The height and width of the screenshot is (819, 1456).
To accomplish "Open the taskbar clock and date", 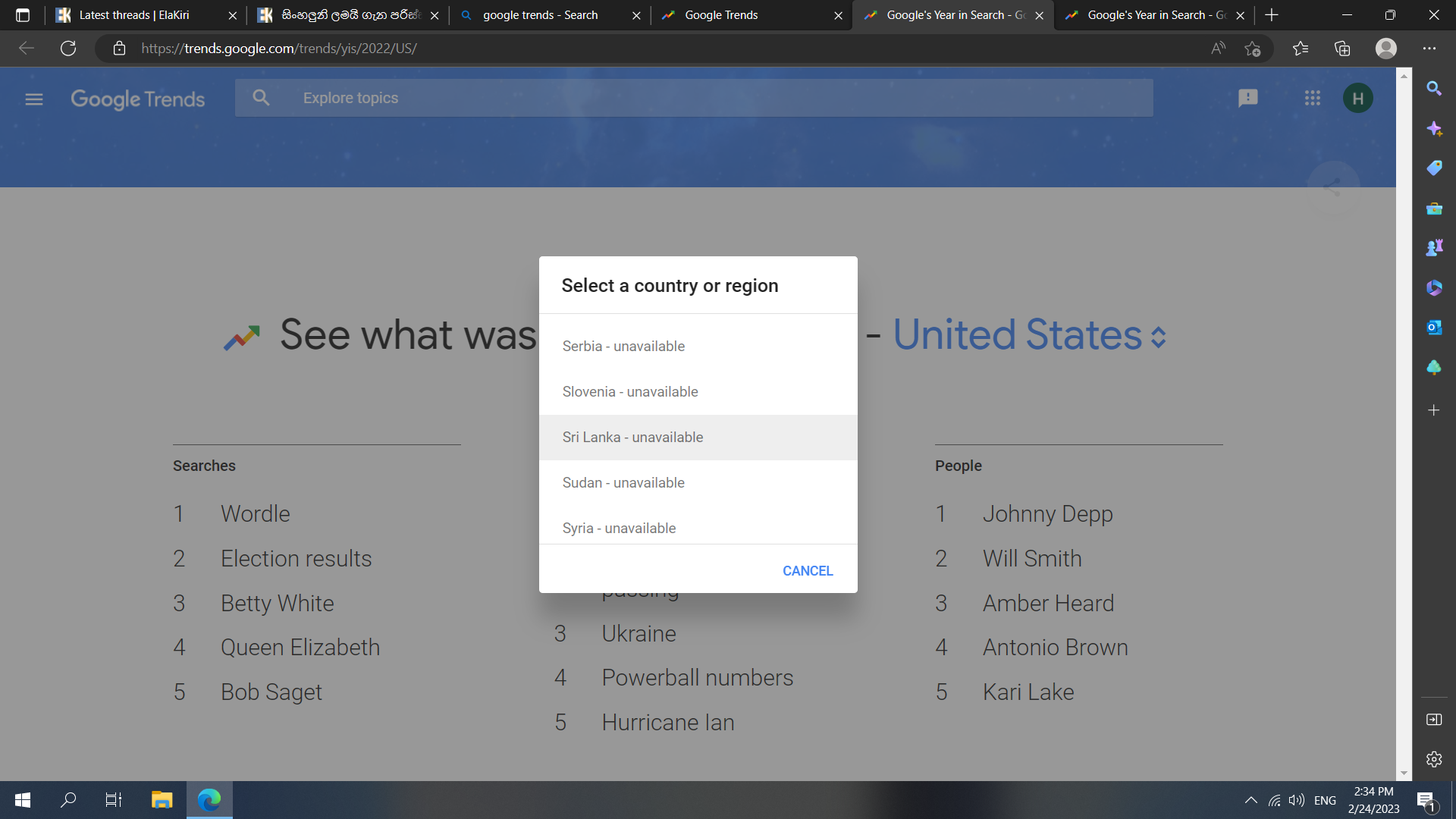I will coord(1373,800).
